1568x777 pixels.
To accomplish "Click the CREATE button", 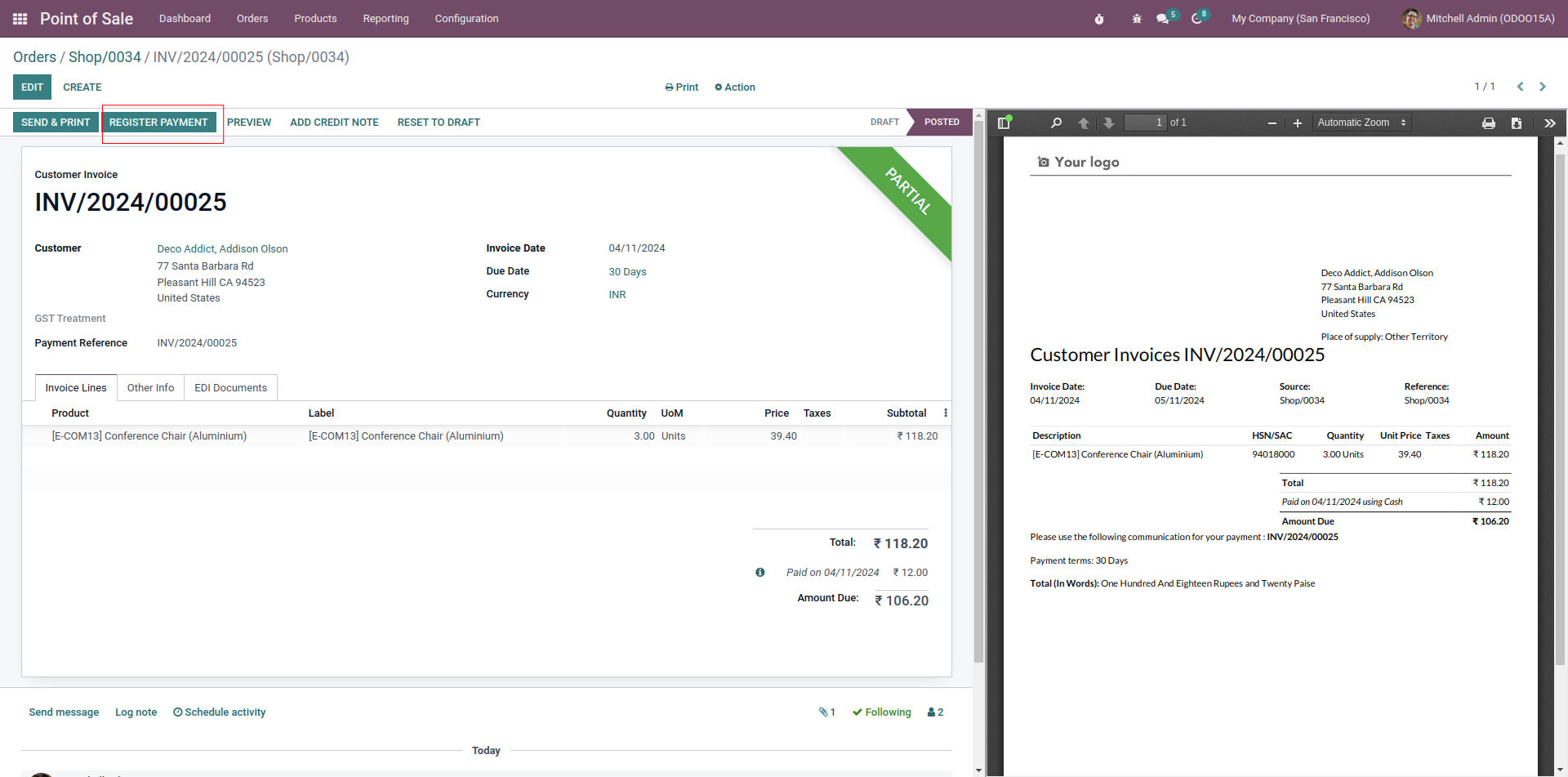I will pyautogui.click(x=82, y=87).
